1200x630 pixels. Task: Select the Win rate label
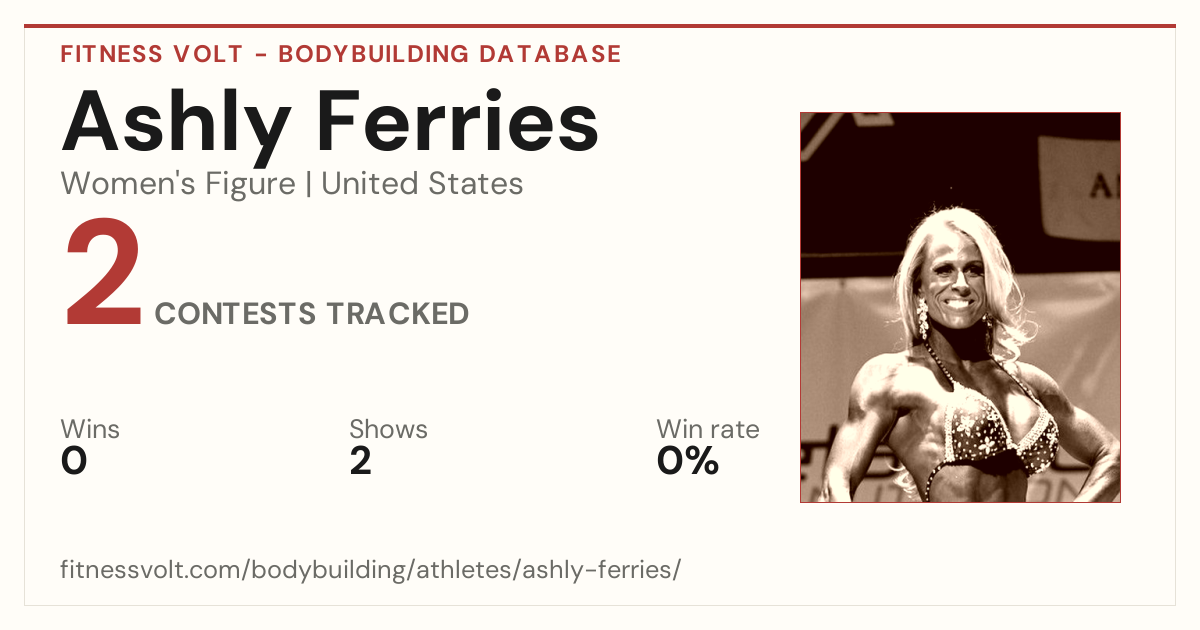click(x=708, y=430)
